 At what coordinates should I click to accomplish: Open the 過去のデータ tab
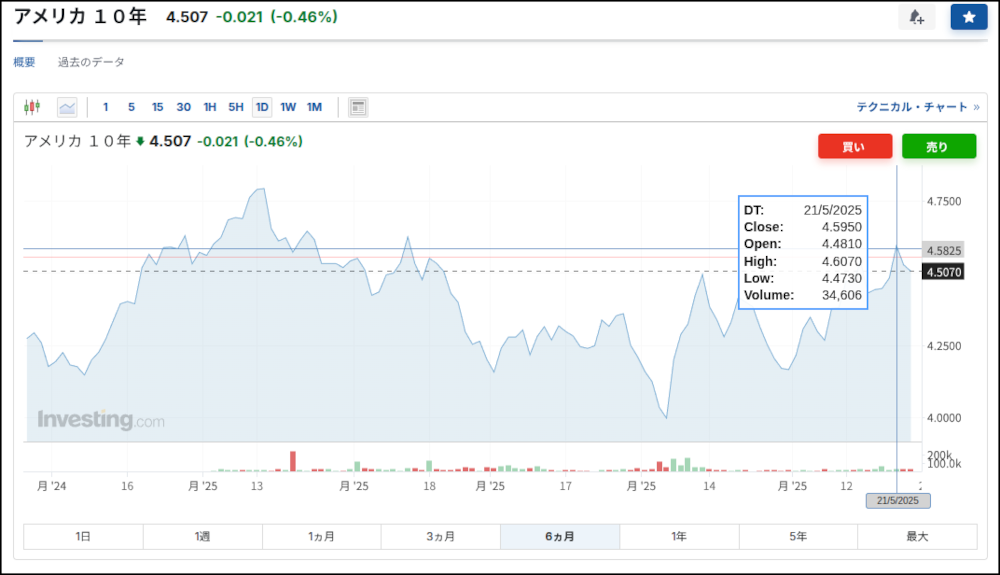[91, 62]
